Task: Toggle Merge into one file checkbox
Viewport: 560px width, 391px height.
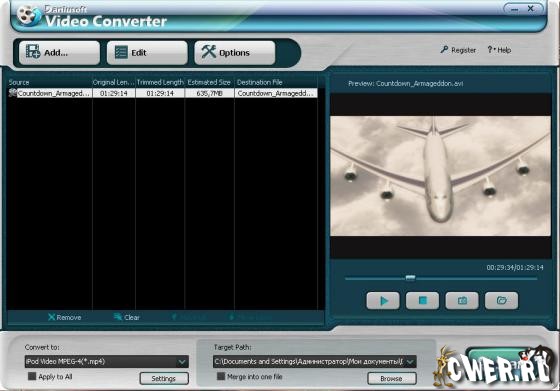Action: [221, 376]
